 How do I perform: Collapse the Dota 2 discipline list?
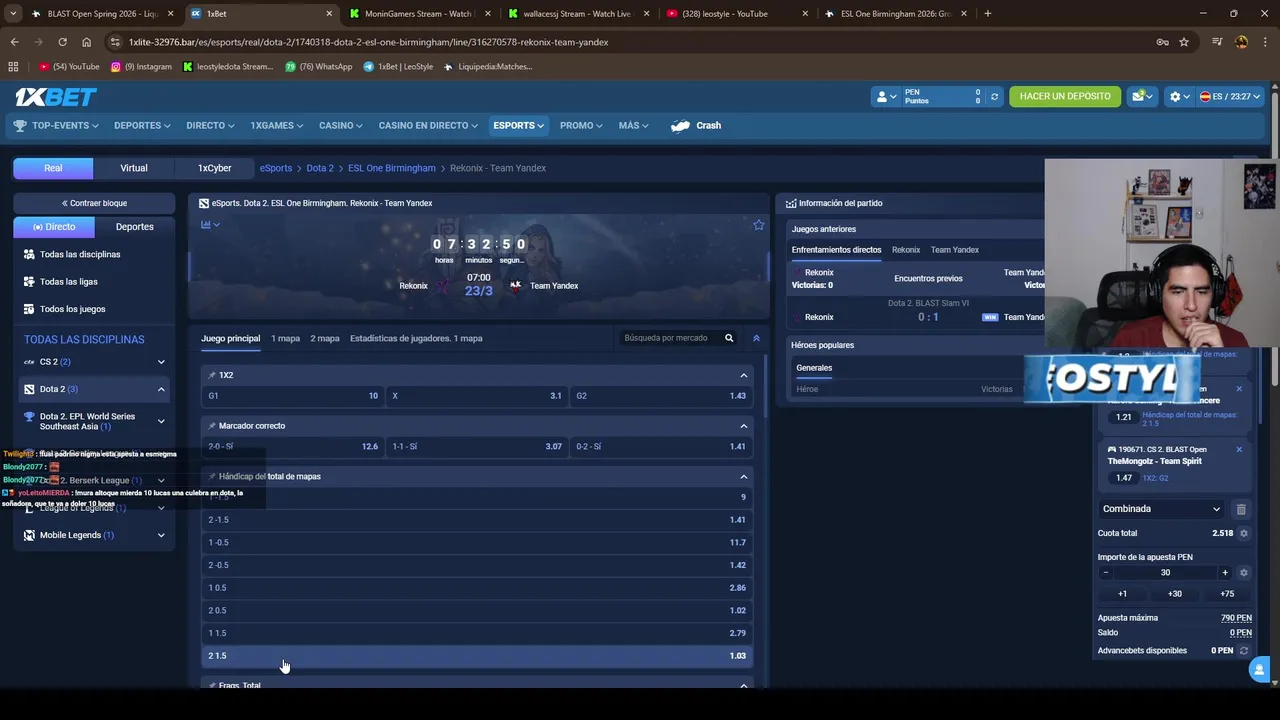[x=161, y=389]
